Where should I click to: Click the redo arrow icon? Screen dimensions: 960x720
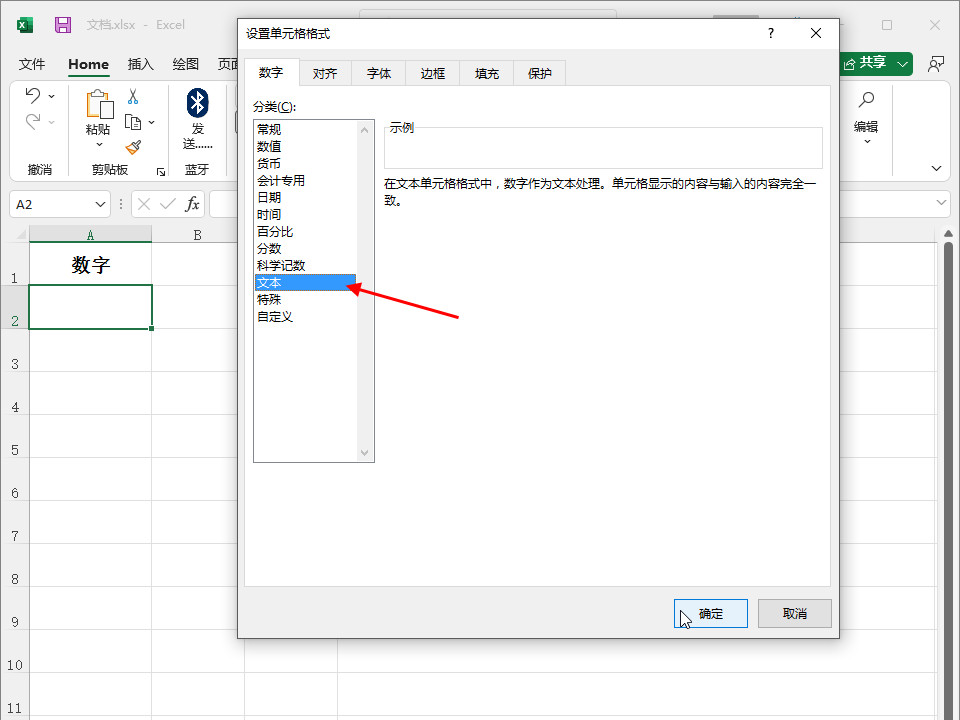(33, 121)
